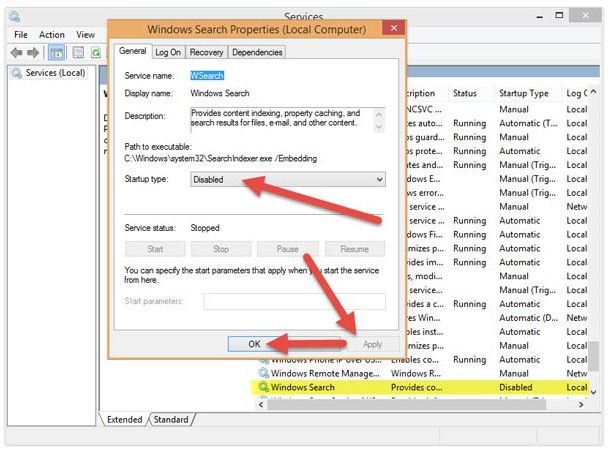Click the back arrow in Services toolbar

tap(16, 52)
